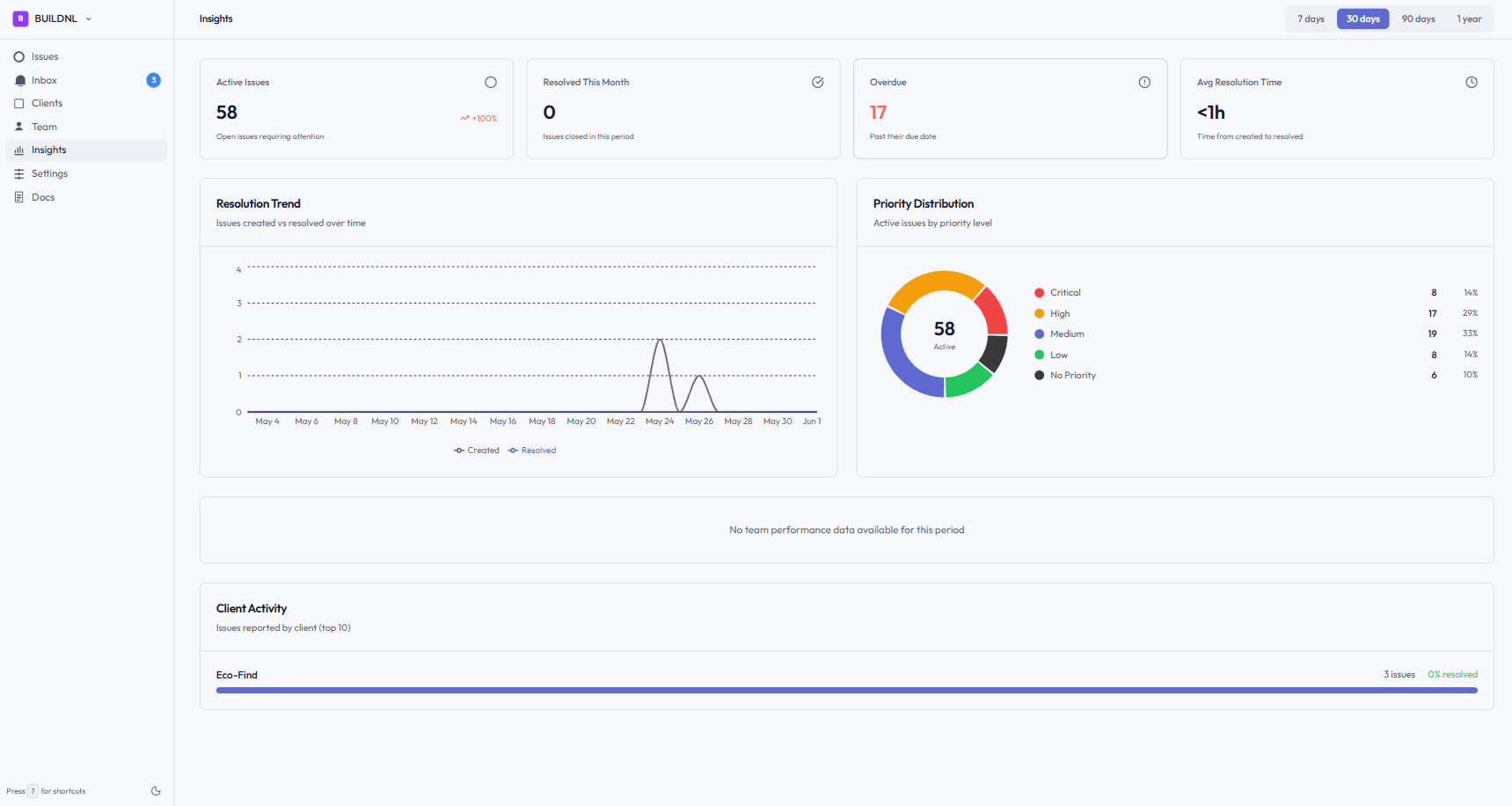Click the upward trend arrow icon beside +100%
Screen dimensions: 1512x806
tap(464, 119)
